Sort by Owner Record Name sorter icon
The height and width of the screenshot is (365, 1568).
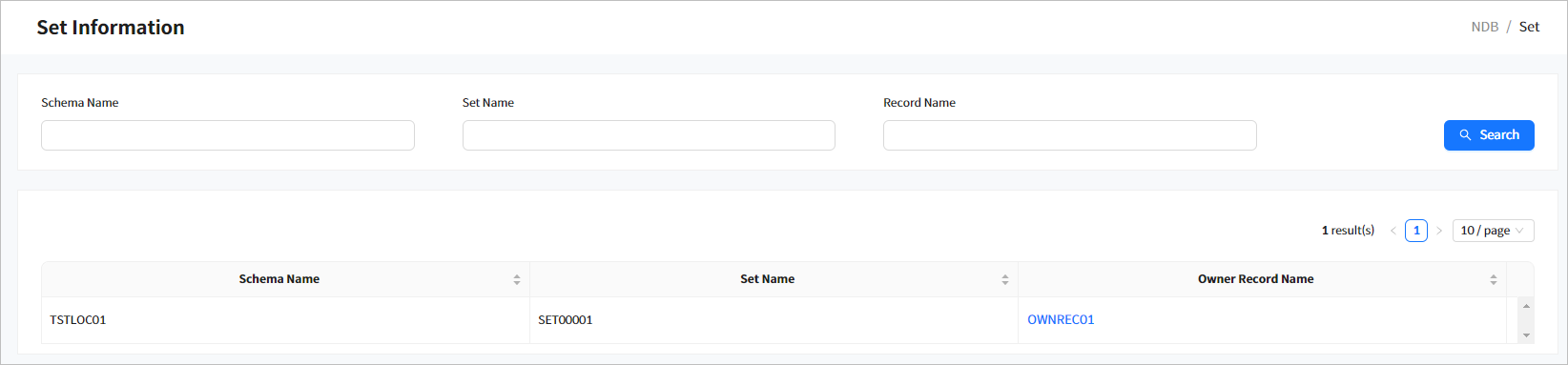coord(1494,279)
